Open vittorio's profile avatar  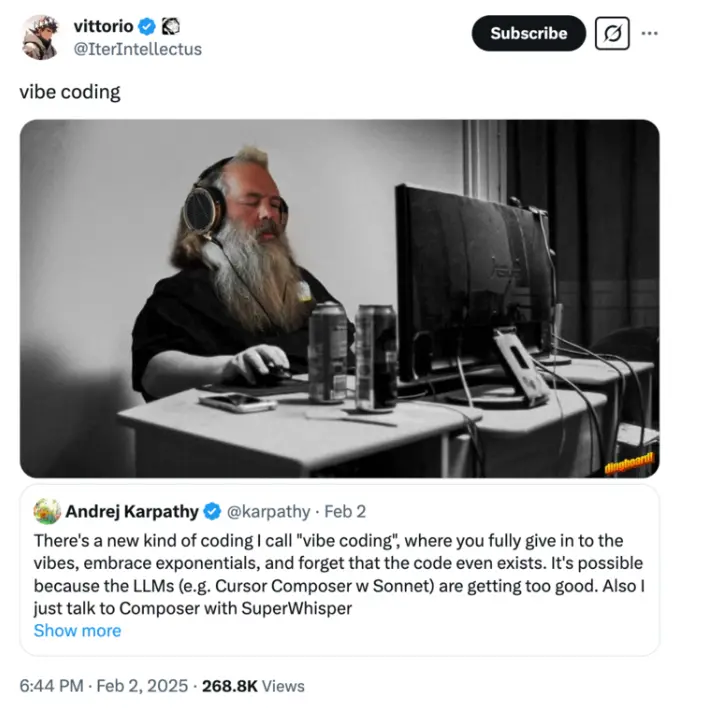point(40,37)
